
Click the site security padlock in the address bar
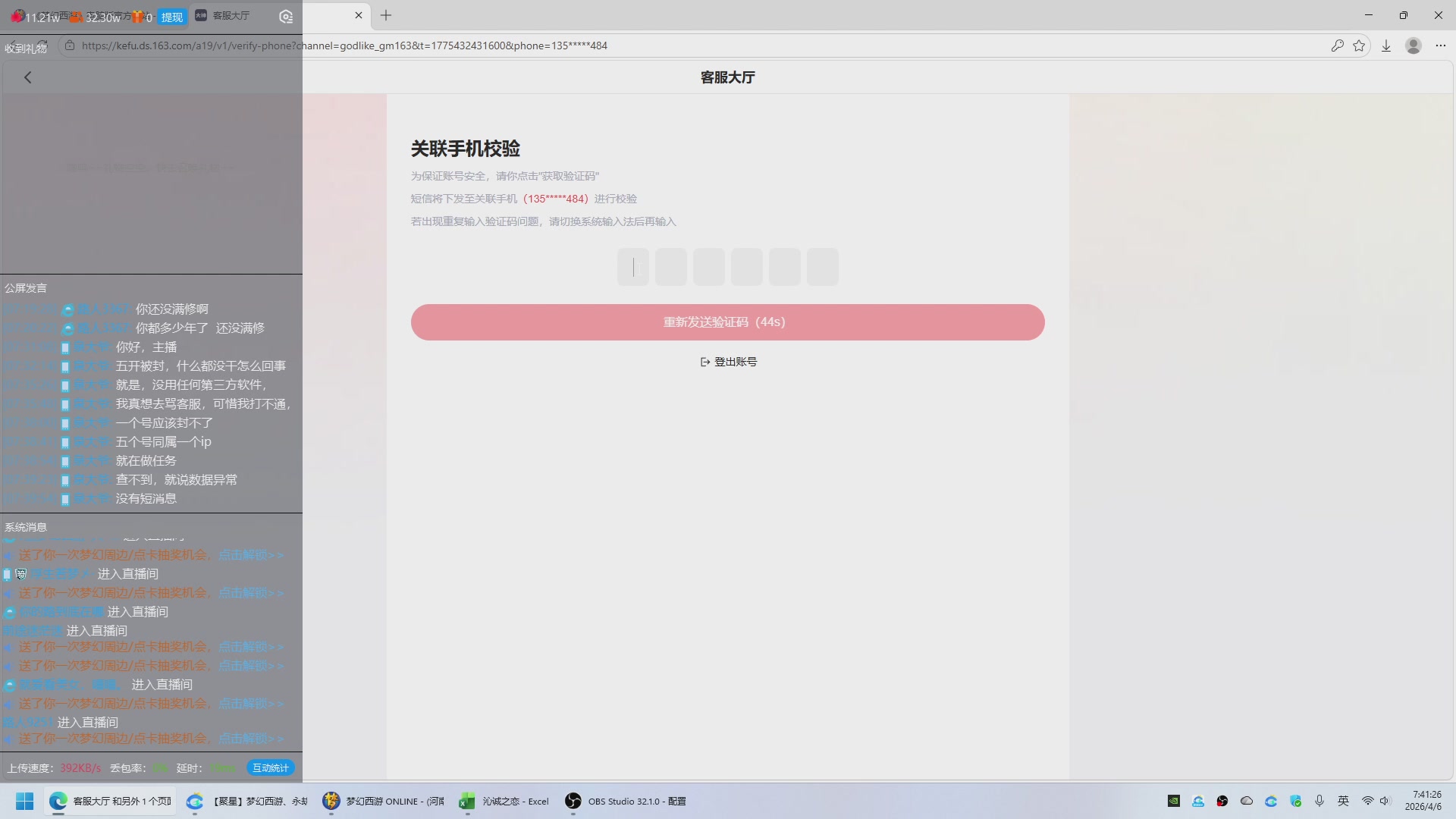click(69, 45)
